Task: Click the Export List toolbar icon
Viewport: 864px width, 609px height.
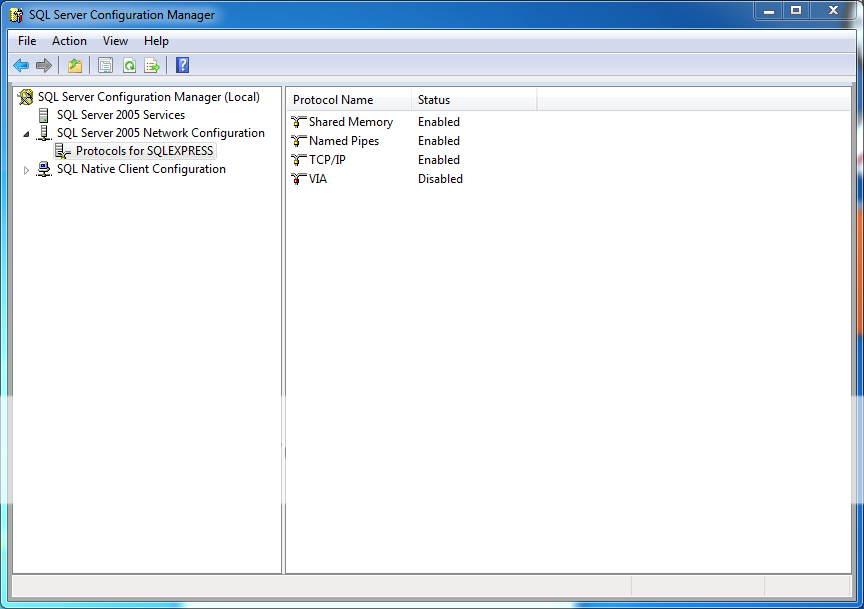Action: (x=152, y=66)
